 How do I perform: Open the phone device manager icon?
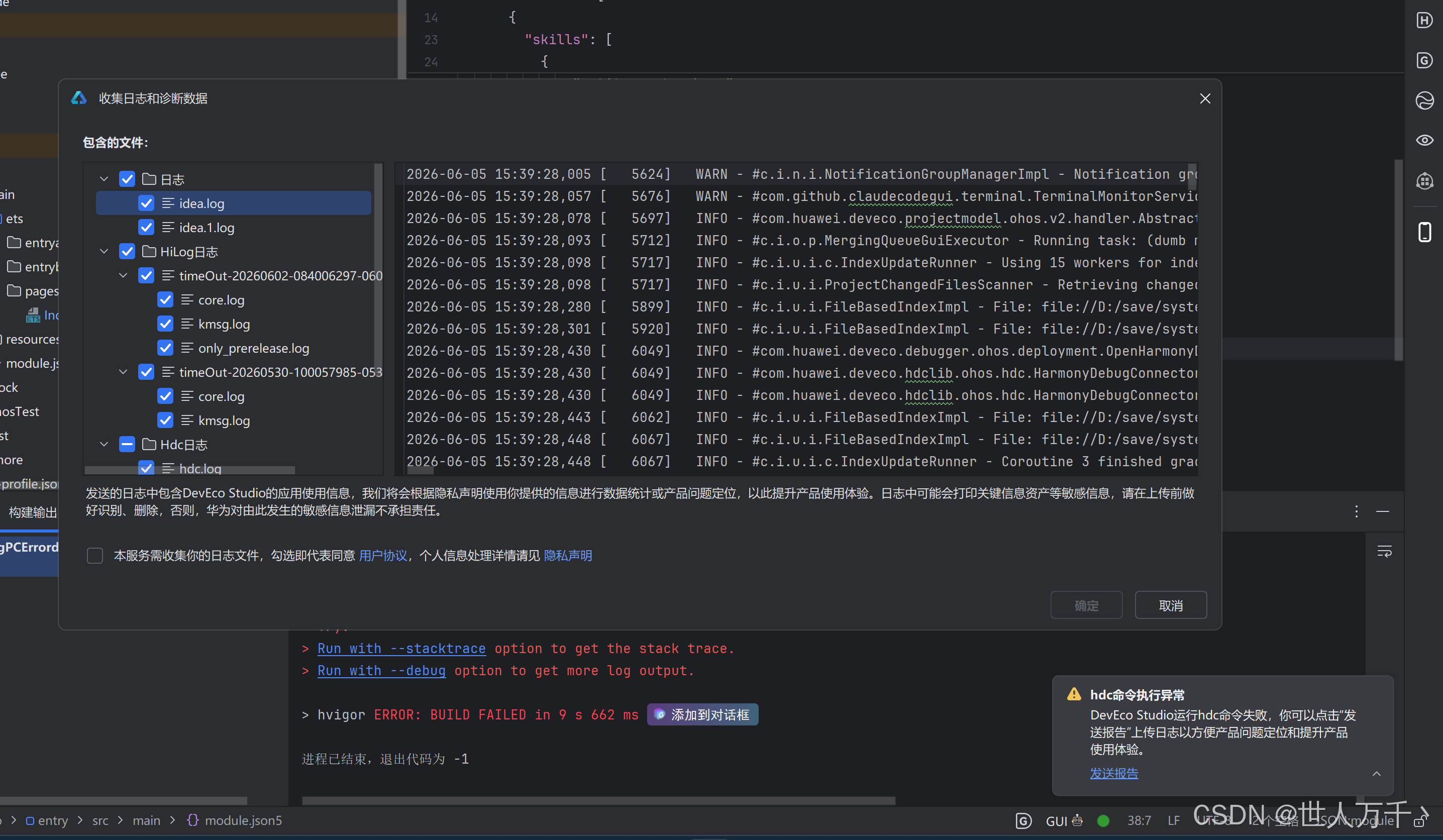1424,232
